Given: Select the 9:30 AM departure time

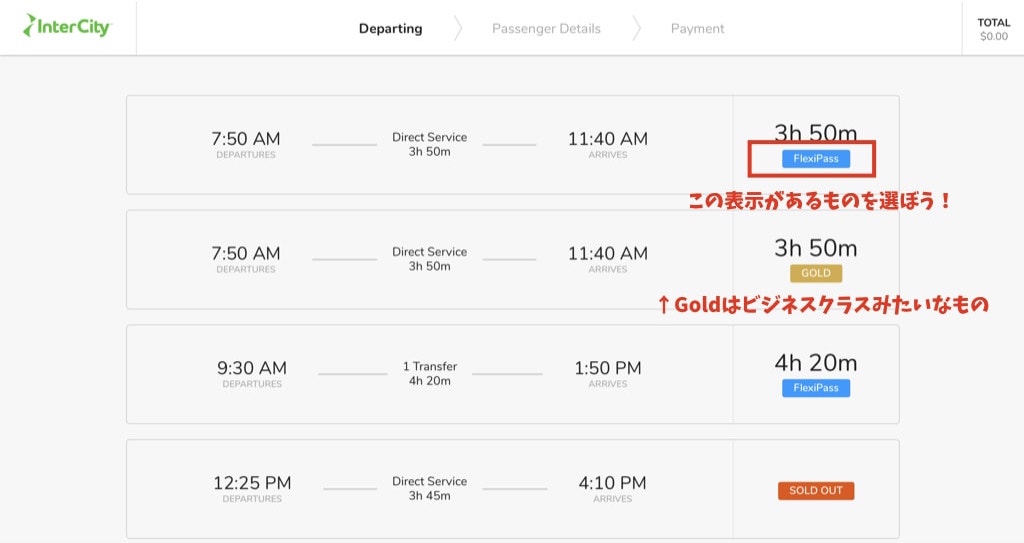Looking at the screenshot, I should point(252,368).
